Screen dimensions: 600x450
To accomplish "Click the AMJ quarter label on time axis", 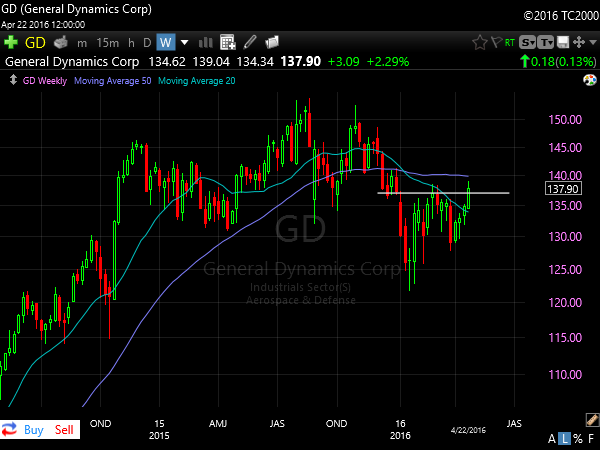I will pyautogui.click(x=218, y=424).
